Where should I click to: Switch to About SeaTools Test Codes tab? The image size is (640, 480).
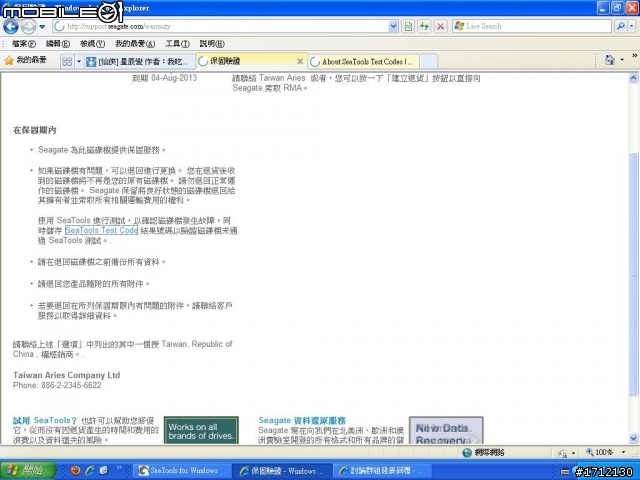(x=363, y=62)
